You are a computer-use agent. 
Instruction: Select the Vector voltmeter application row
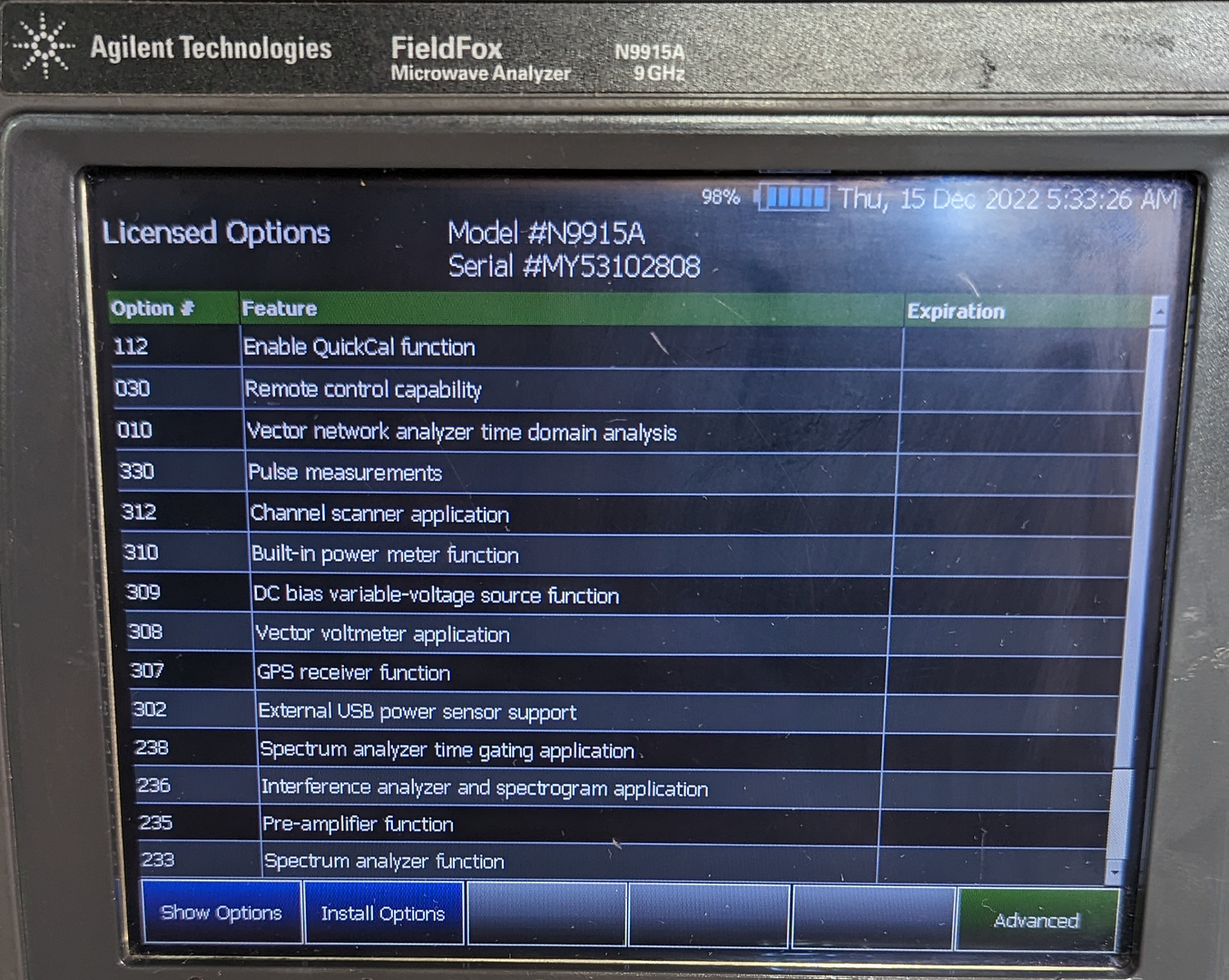point(383,634)
